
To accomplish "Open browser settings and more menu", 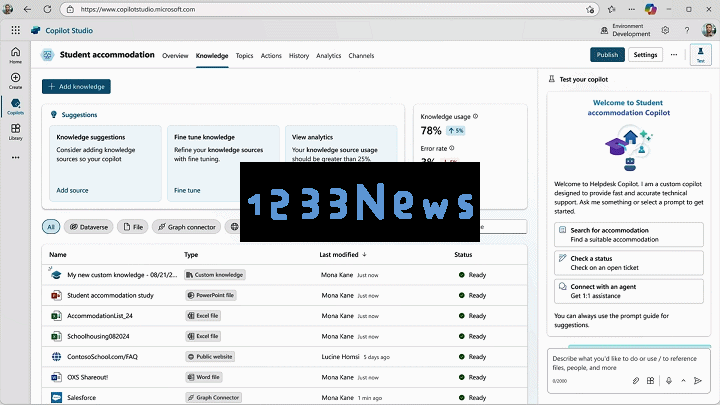I will click(x=632, y=9).
